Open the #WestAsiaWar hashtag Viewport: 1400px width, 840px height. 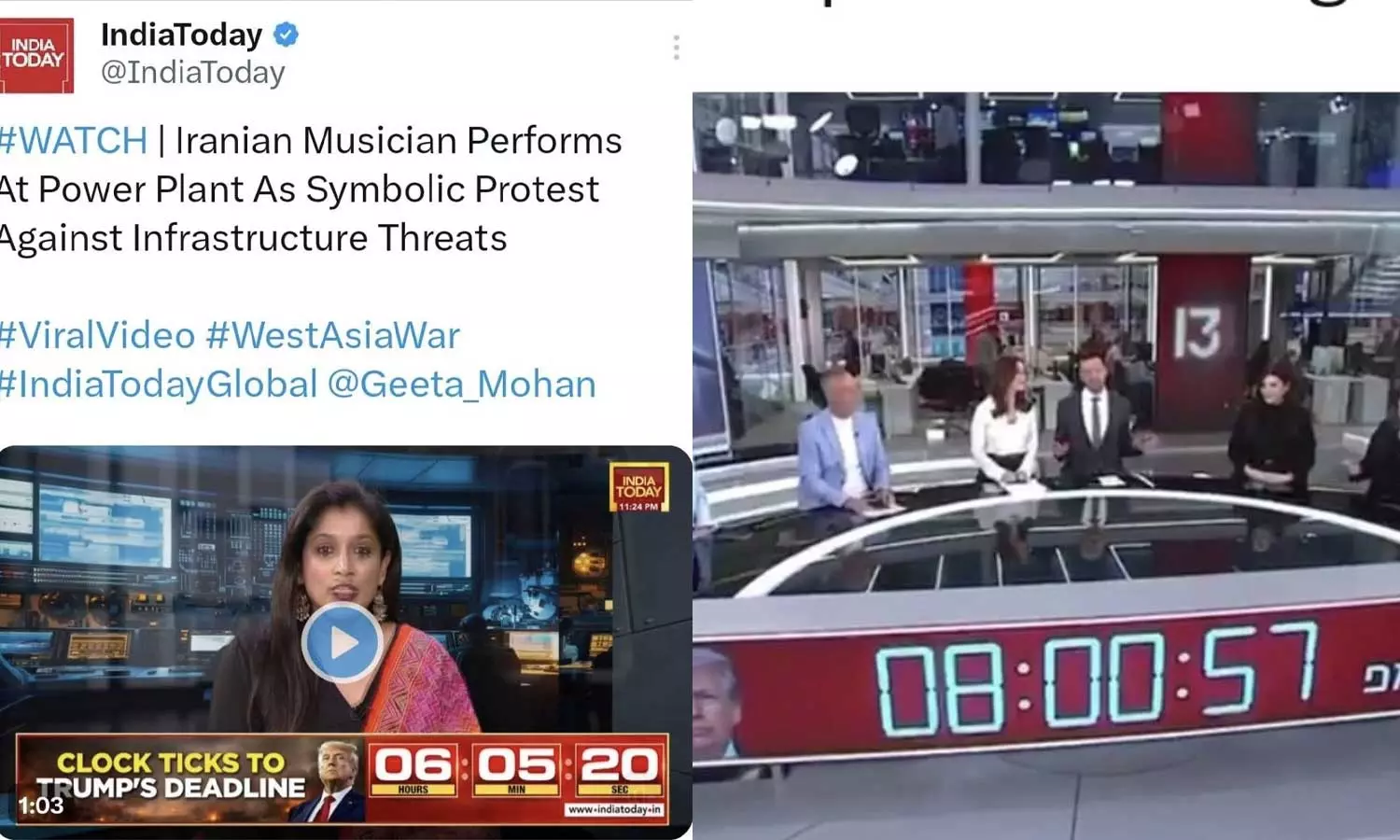click(x=333, y=335)
